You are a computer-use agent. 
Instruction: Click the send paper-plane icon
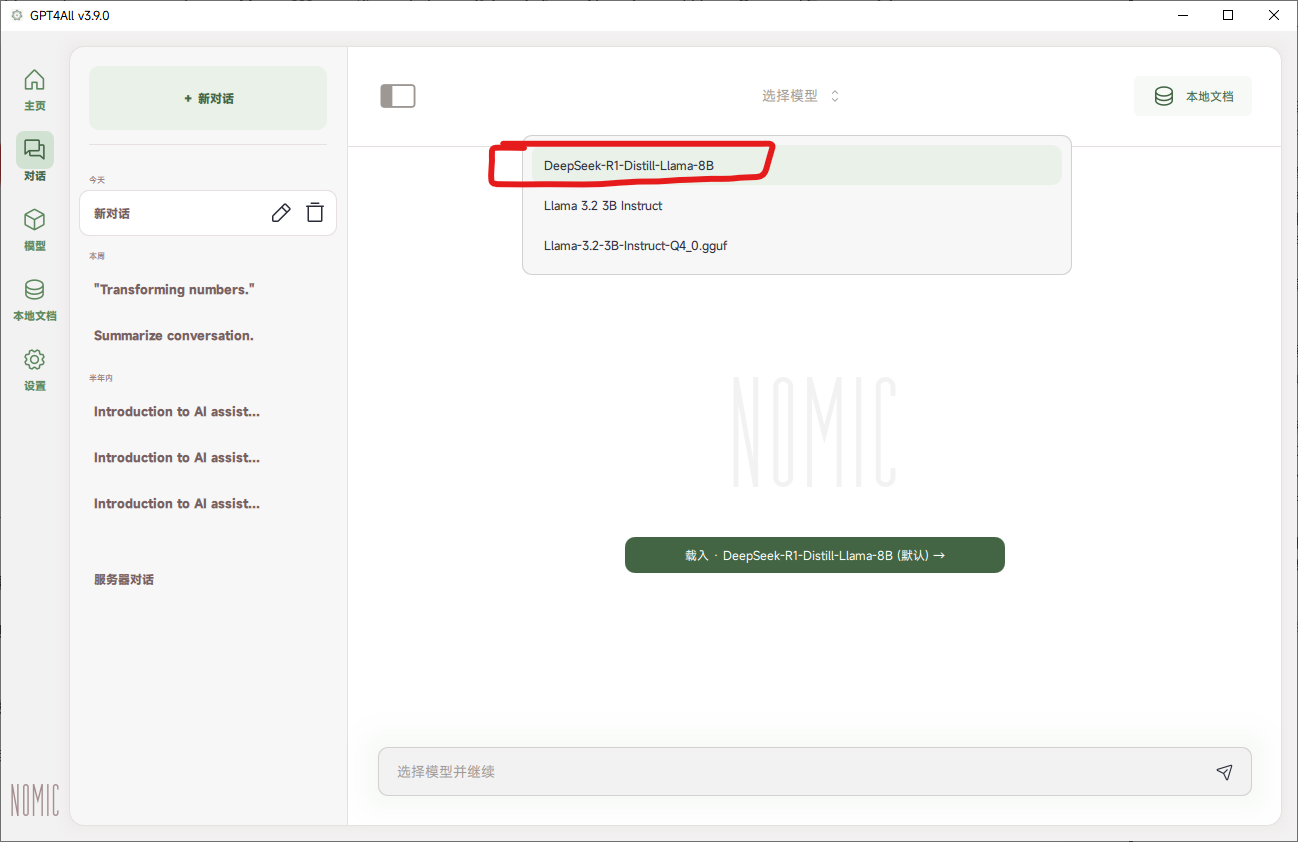(x=1224, y=772)
